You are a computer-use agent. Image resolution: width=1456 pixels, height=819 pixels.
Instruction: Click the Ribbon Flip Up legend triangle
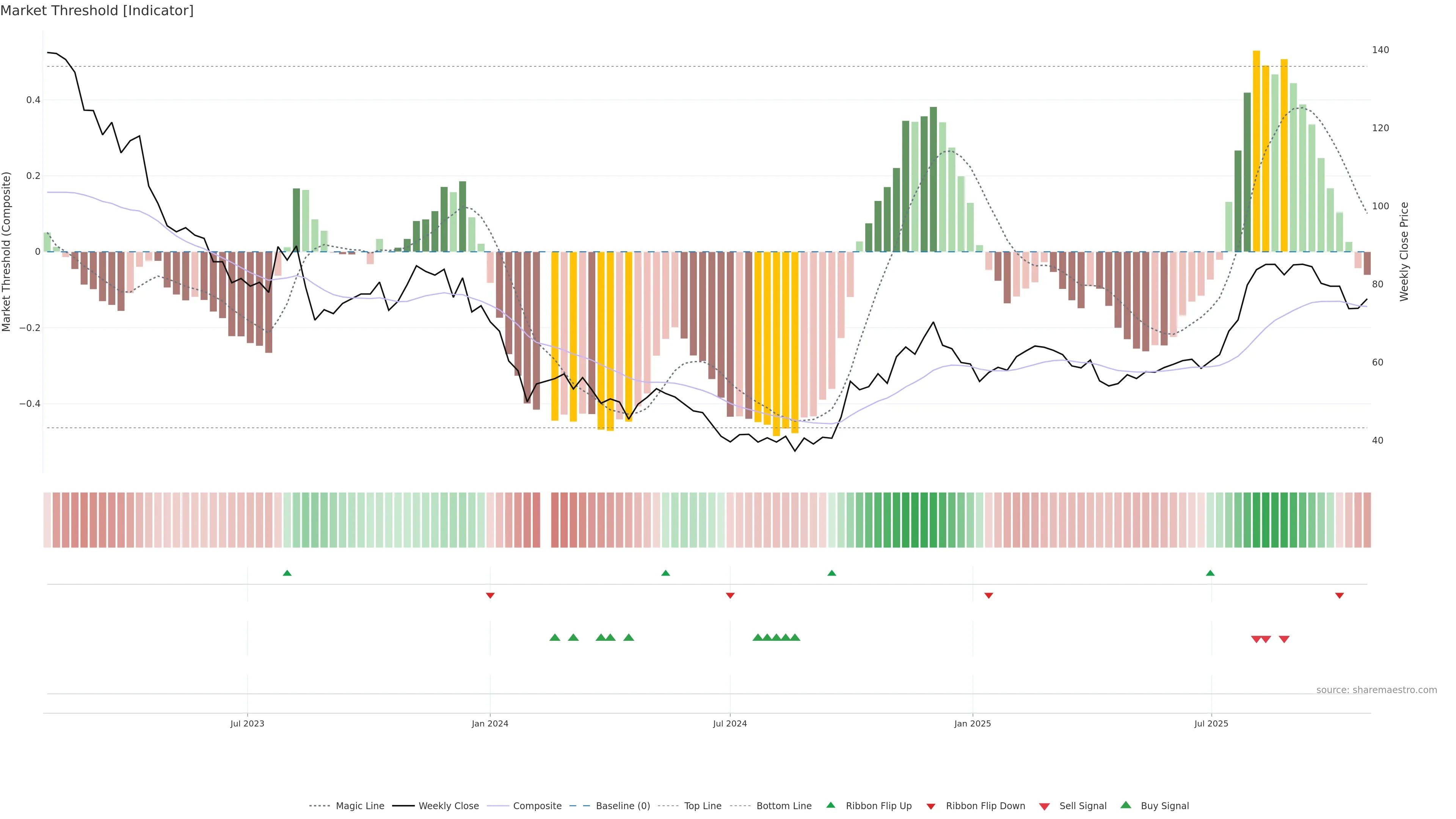(x=830, y=805)
